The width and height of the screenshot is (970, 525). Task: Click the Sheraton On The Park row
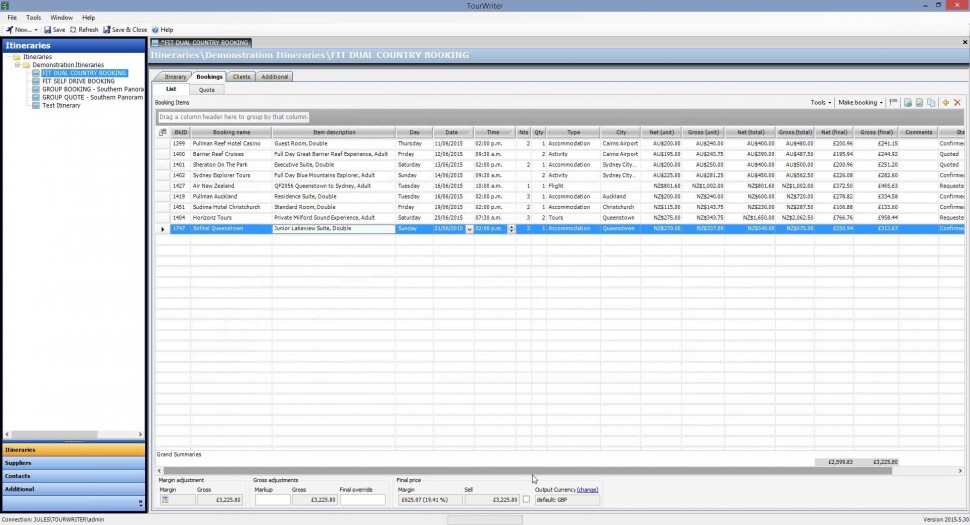pyautogui.click(x=560, y=164)
